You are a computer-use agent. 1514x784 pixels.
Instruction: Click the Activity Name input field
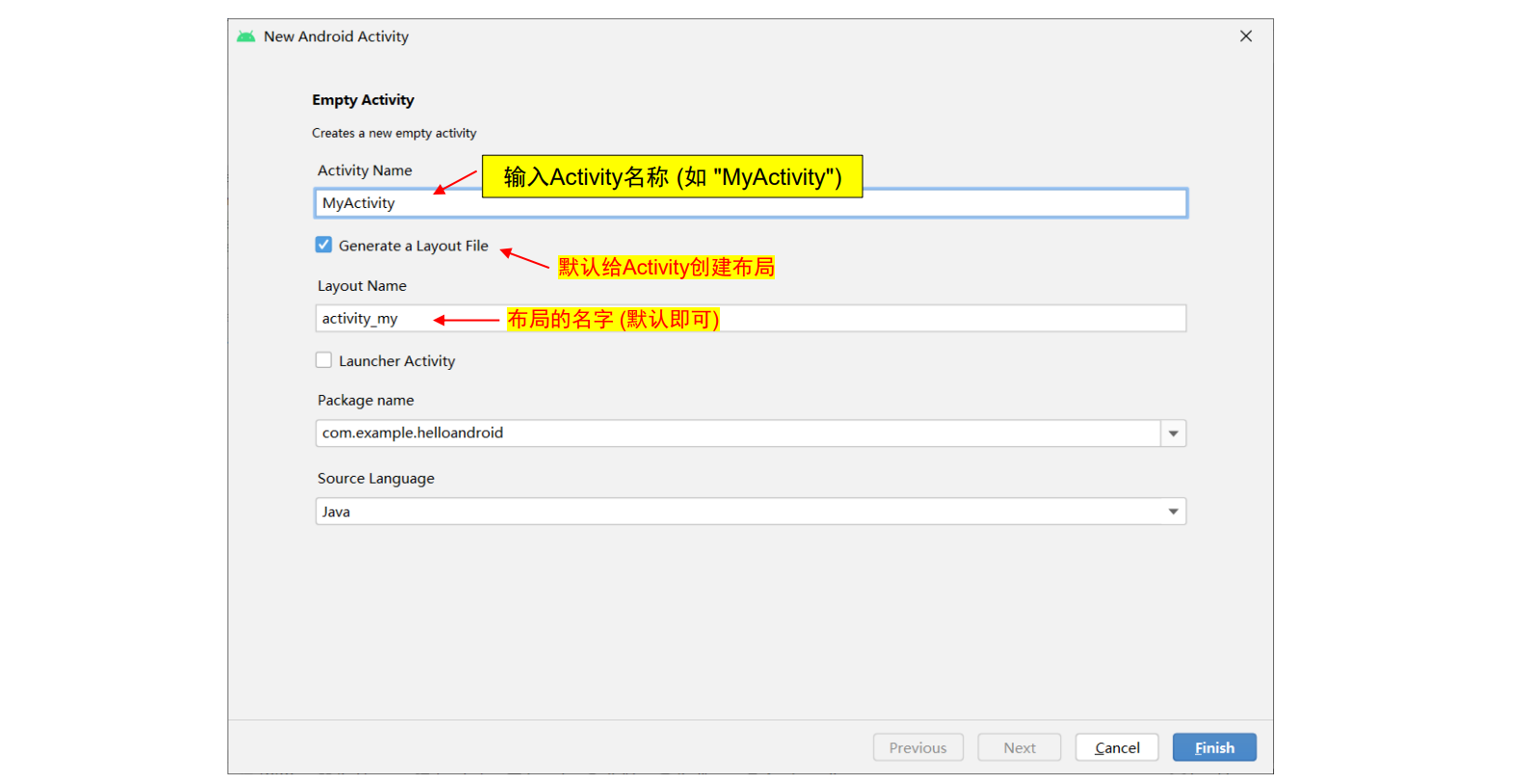coord(751,203)
